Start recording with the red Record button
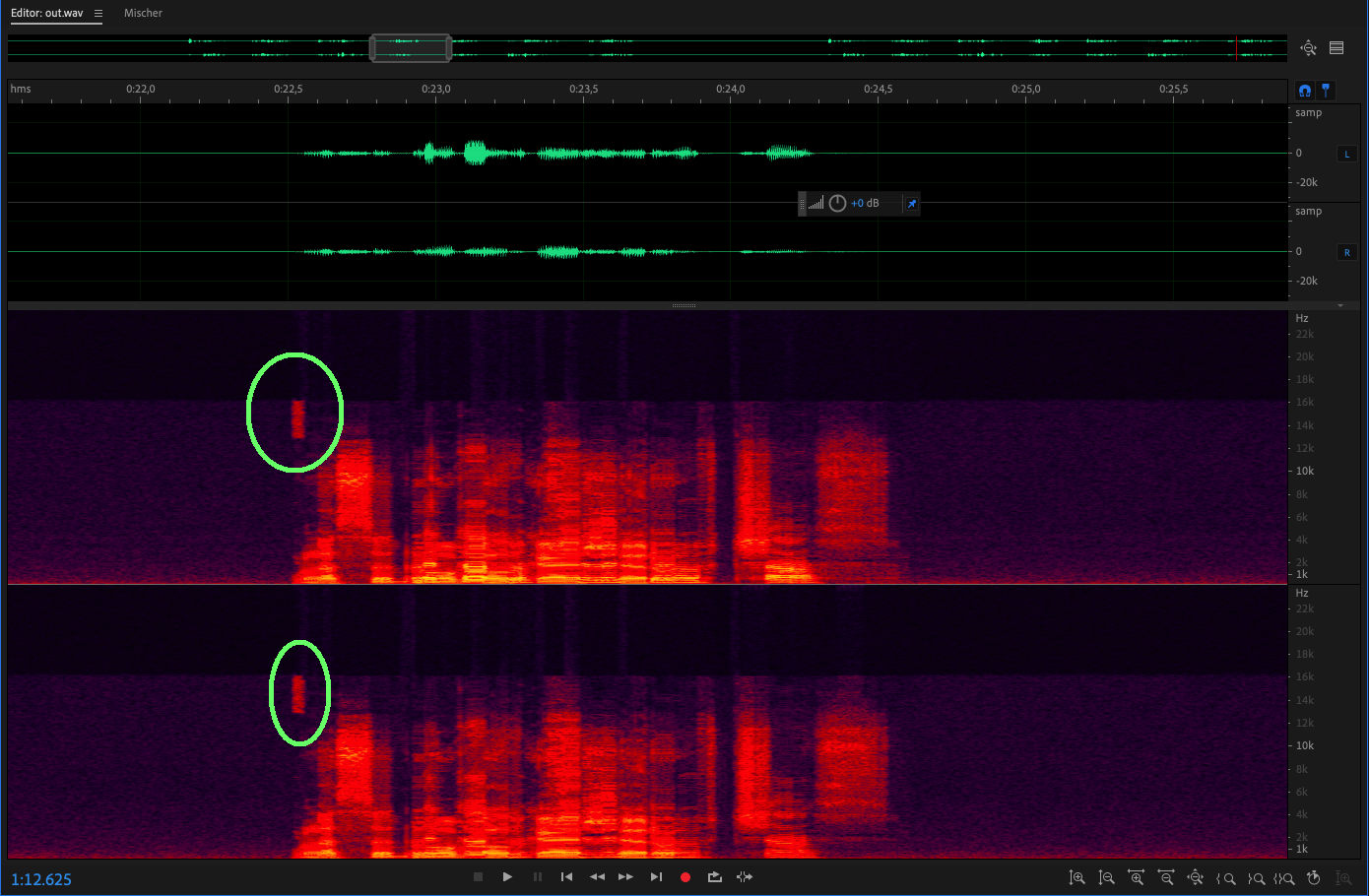 click(685, 877)
